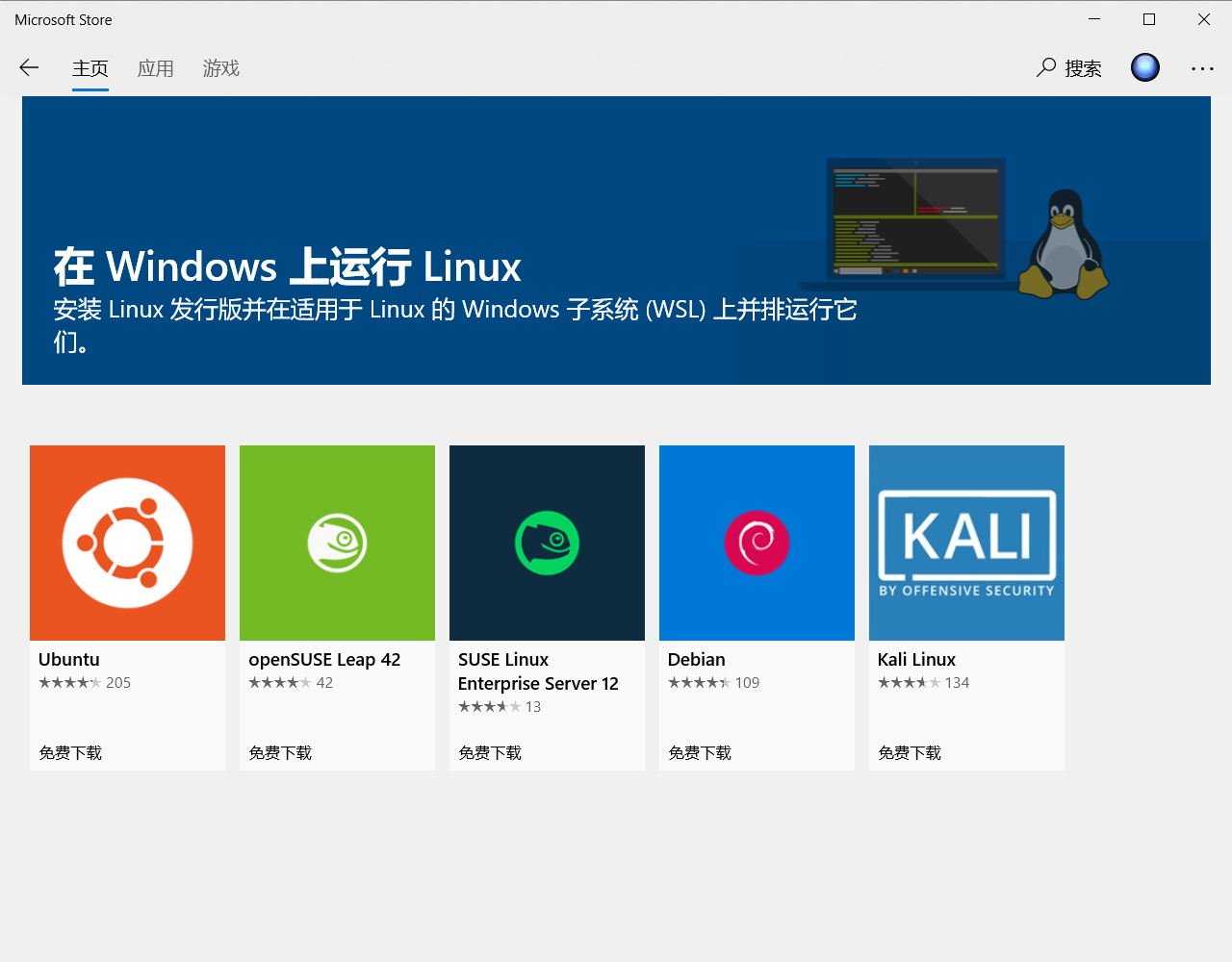Open the 搜索 search box

[1069, 67]
